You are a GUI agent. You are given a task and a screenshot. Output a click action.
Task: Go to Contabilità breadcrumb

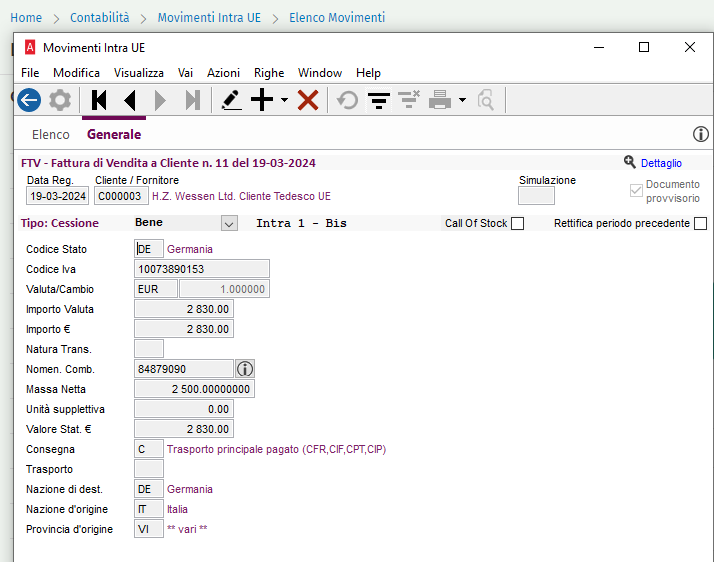100,18
